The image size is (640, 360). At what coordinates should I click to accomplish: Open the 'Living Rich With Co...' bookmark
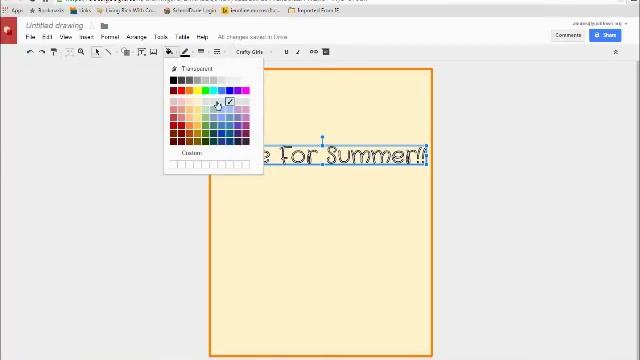coord(127,10)
